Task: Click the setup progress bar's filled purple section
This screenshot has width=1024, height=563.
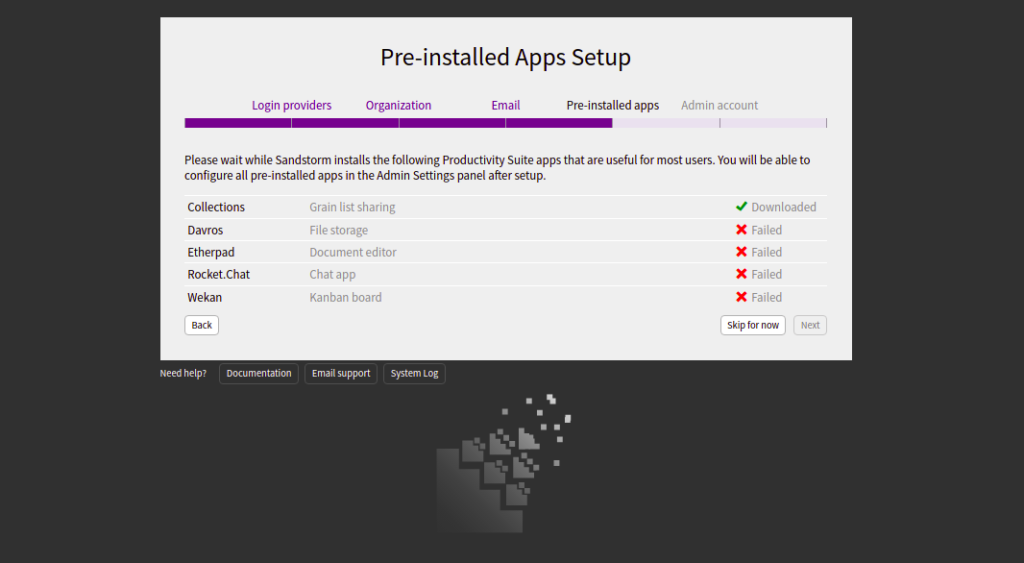Action: (398, 123)
